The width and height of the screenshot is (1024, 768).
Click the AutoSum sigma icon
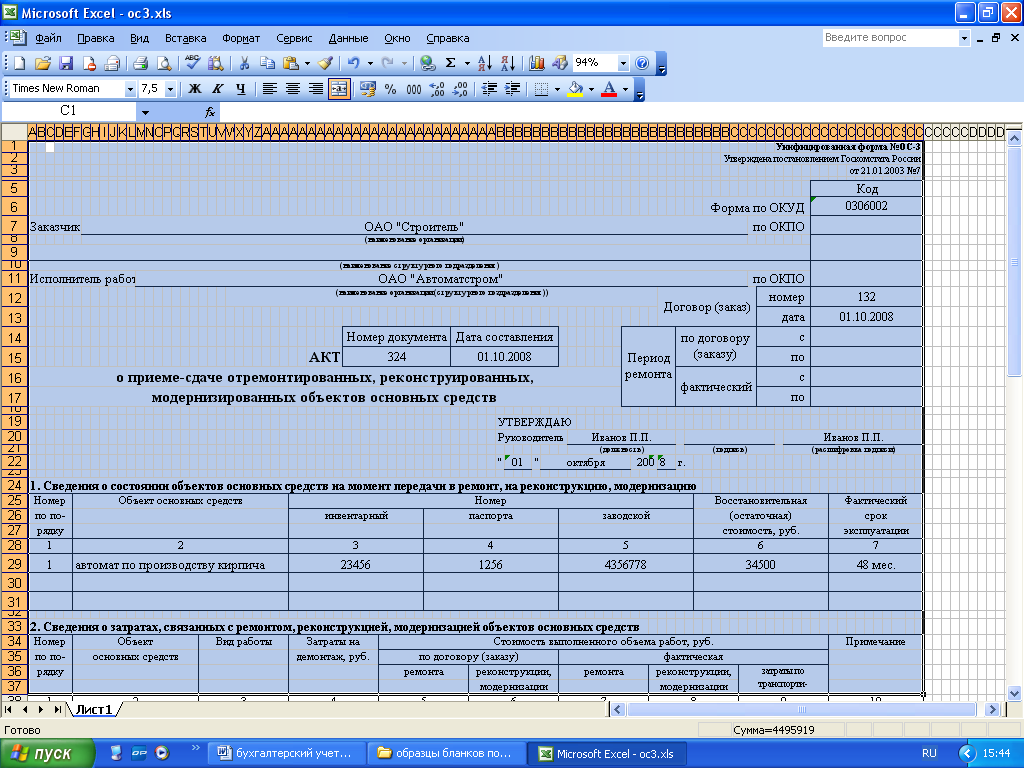pyautogui.click(x=451, y=63)
